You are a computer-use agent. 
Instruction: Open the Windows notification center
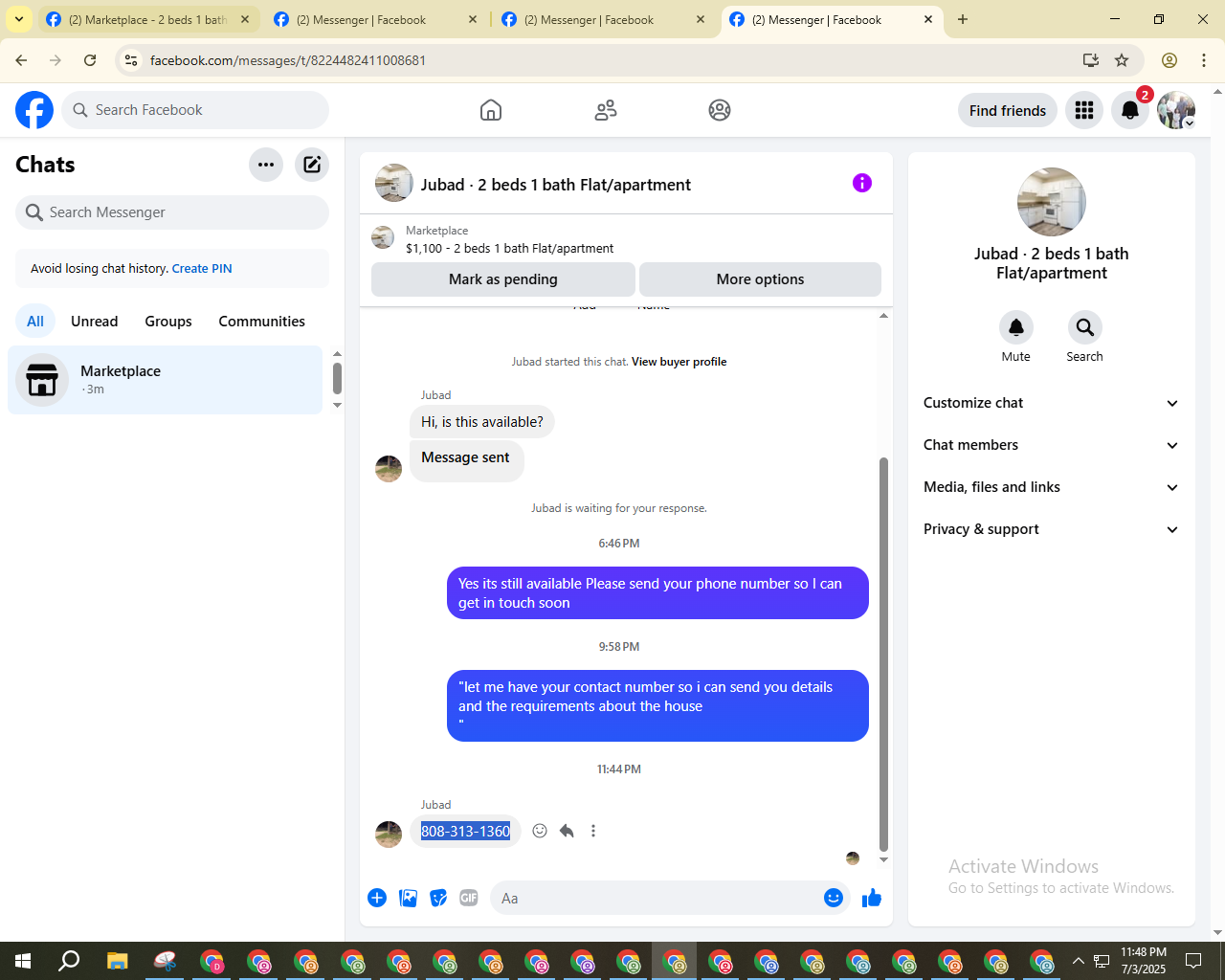point(1193,961)
